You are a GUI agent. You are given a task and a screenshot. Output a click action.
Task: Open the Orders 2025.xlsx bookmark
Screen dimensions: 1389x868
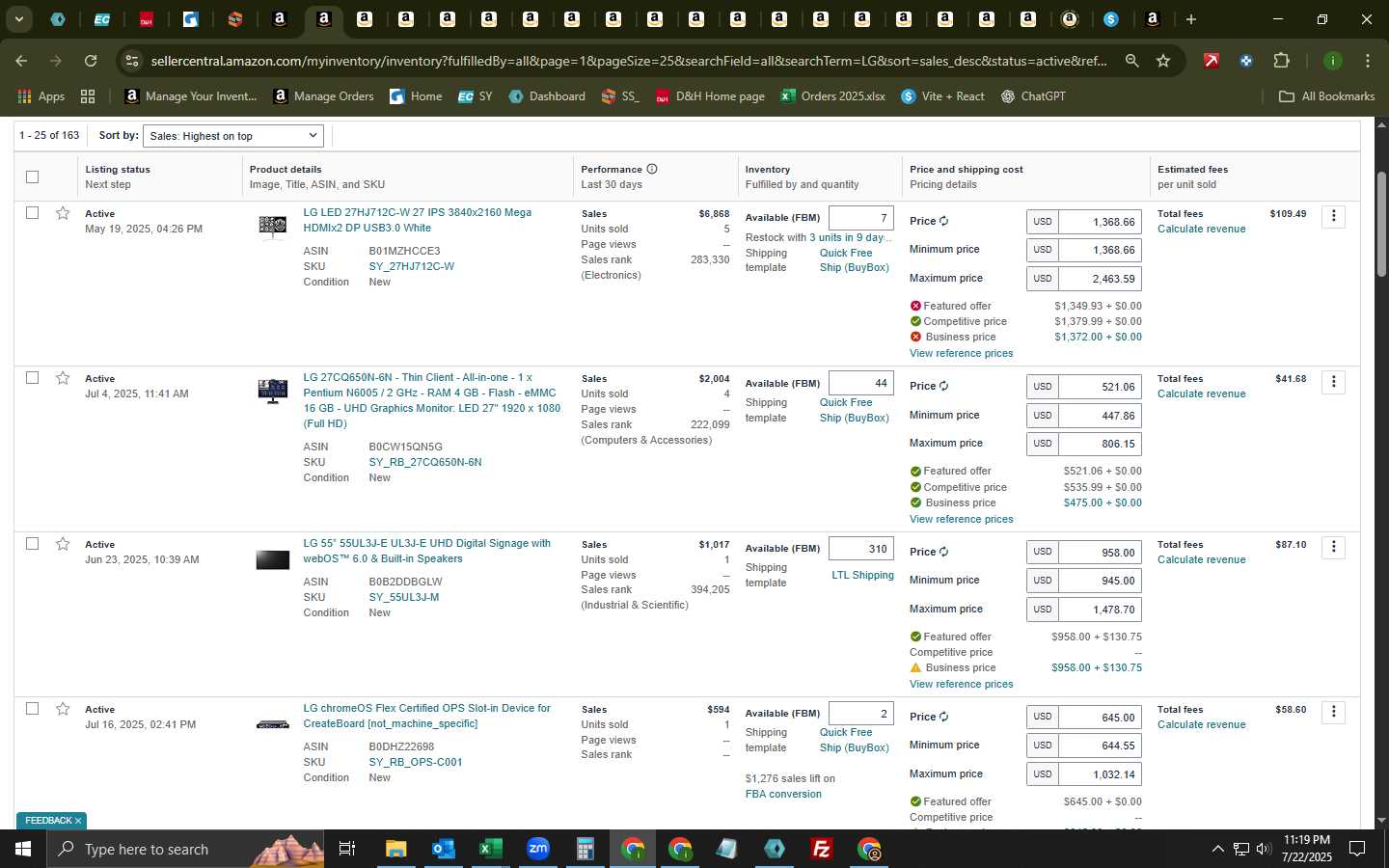(x=833, y=96)
